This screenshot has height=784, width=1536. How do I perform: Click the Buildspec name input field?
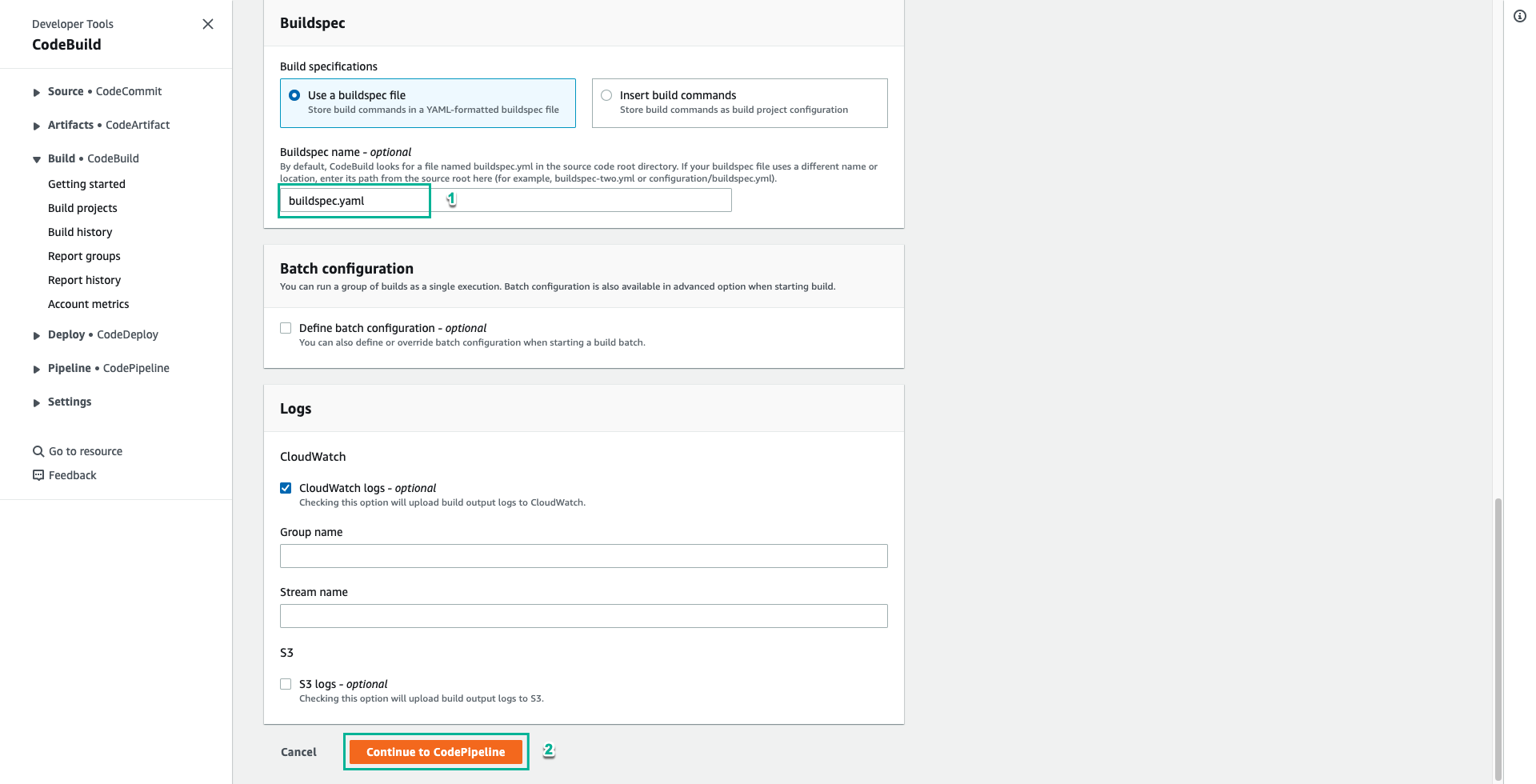pos(506,201)
